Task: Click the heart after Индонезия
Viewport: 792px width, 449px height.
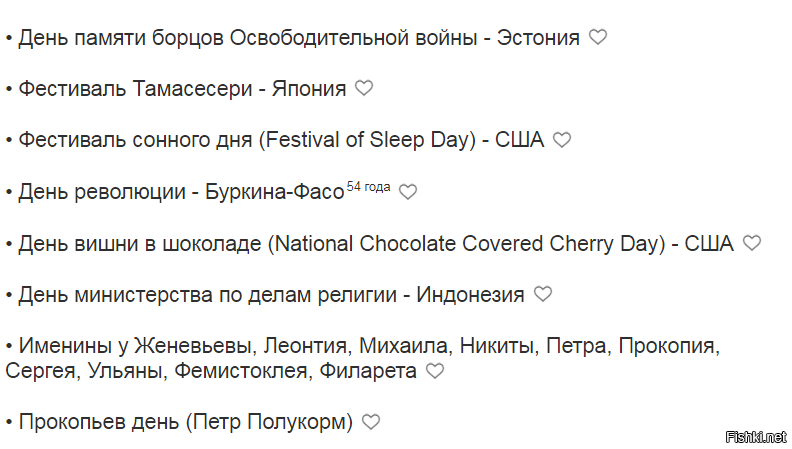Action: point(543,294)
